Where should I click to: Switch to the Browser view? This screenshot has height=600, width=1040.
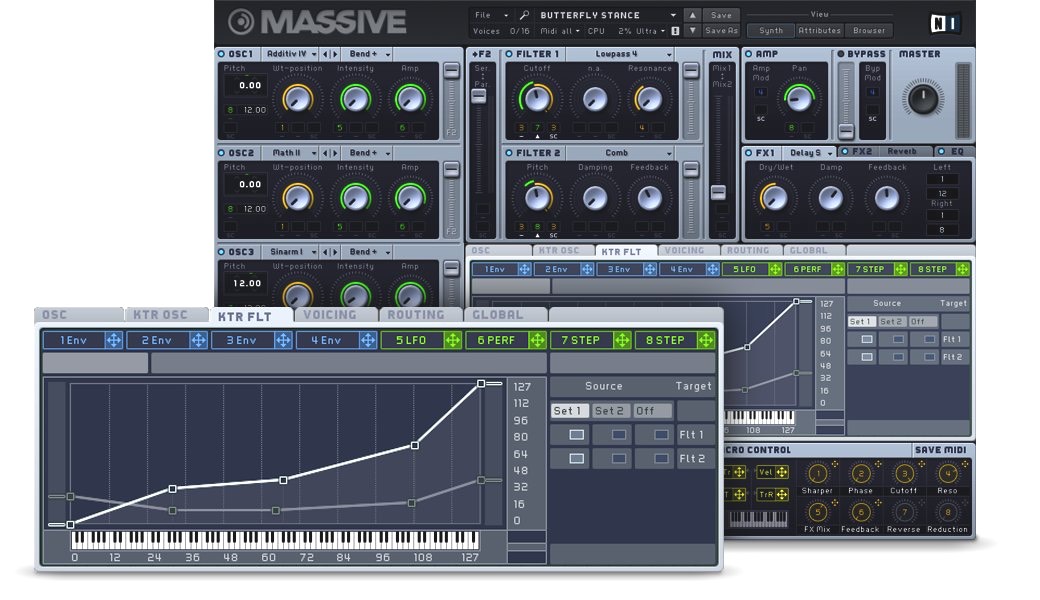tap(869, 31)
